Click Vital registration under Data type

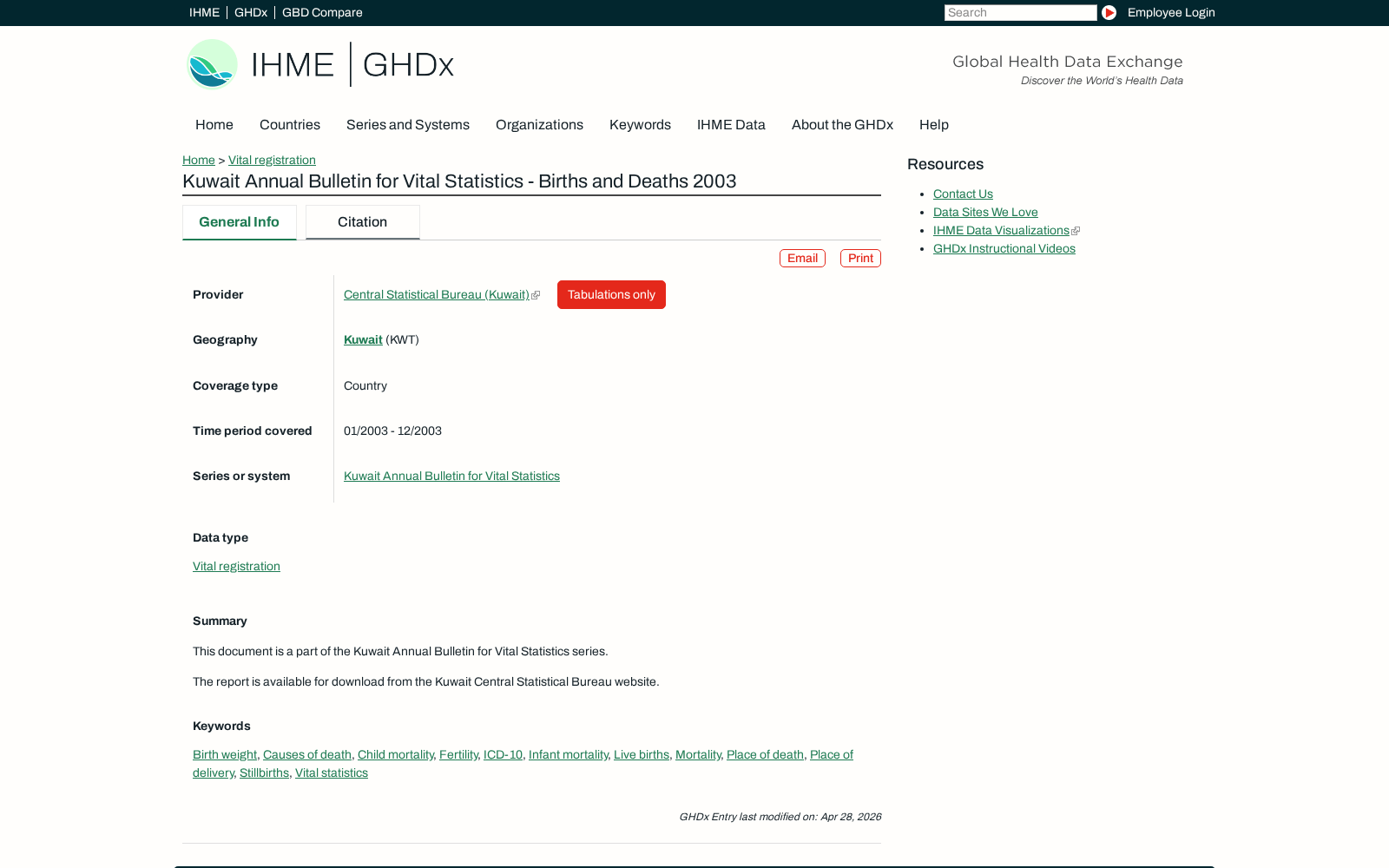tap(236, 567)
